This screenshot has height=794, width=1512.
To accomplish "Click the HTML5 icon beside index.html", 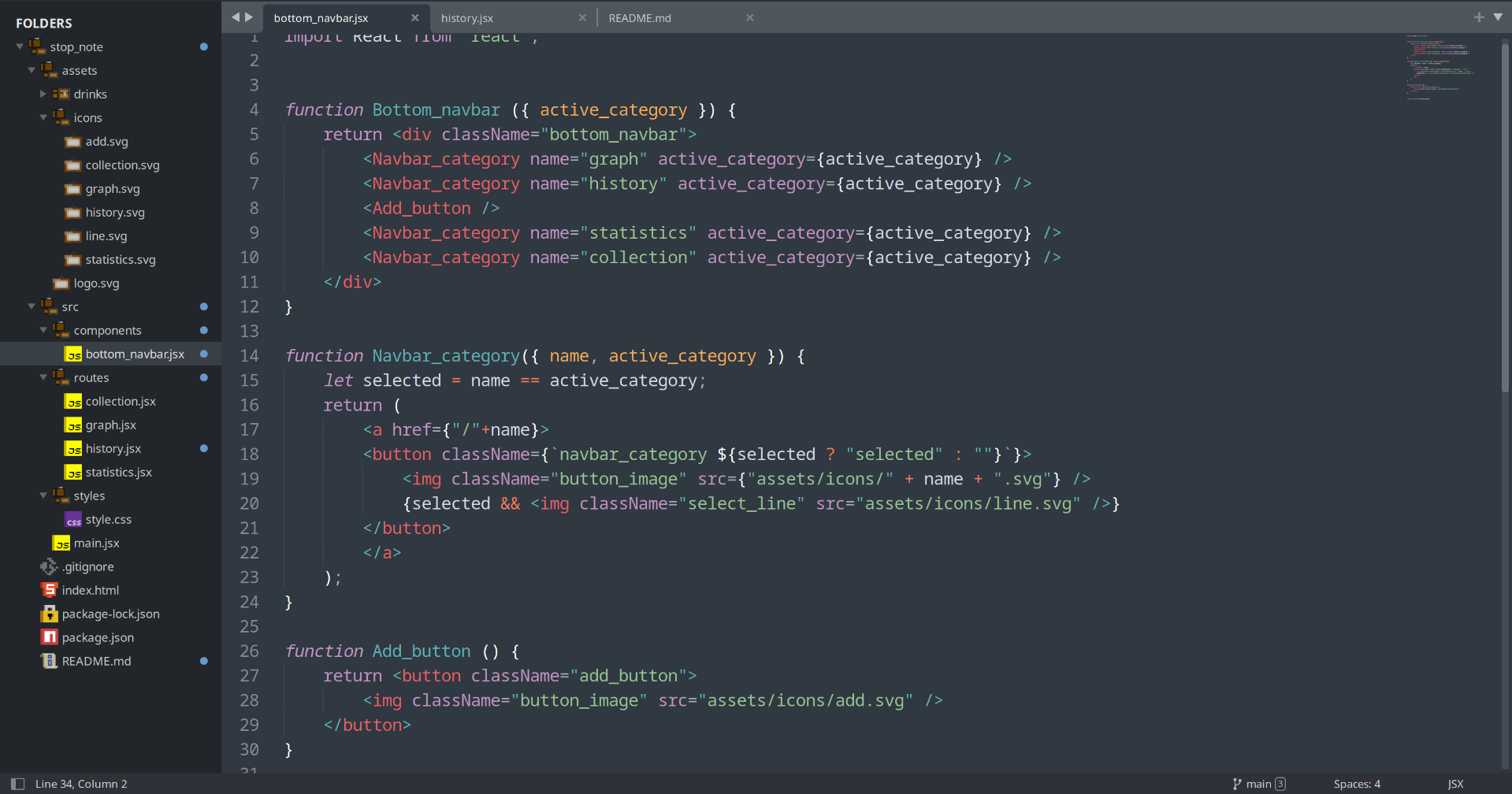I will click(x=50, y=590).
